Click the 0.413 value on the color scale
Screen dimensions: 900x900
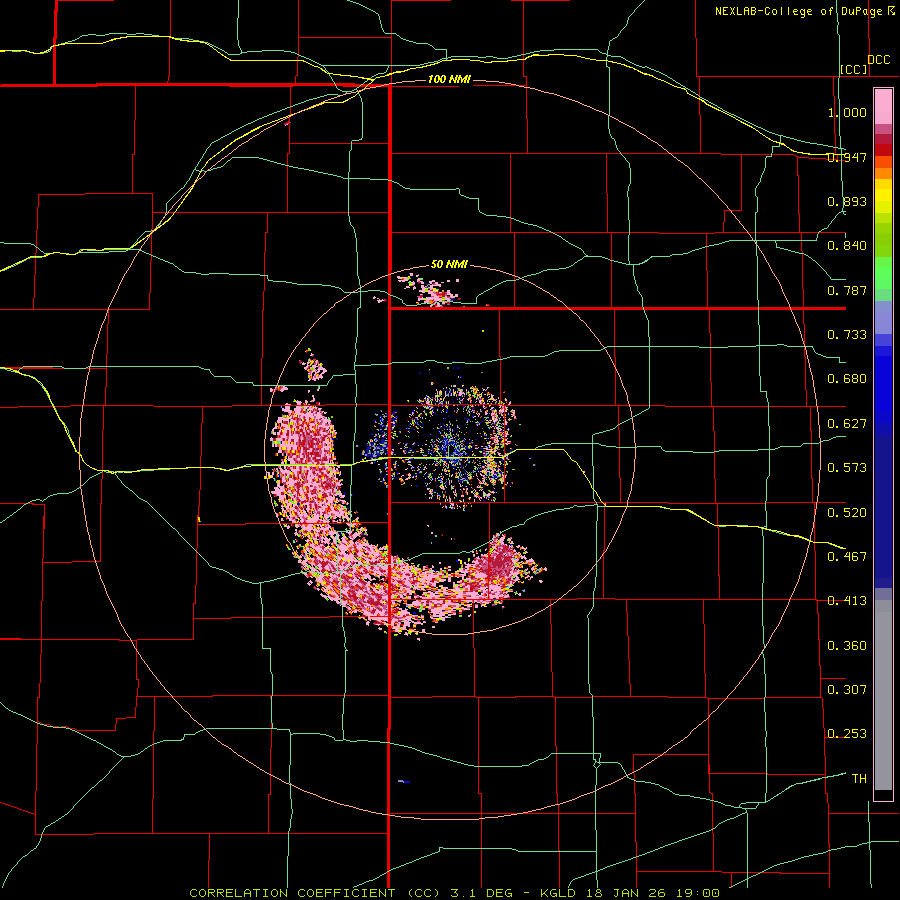847,601
